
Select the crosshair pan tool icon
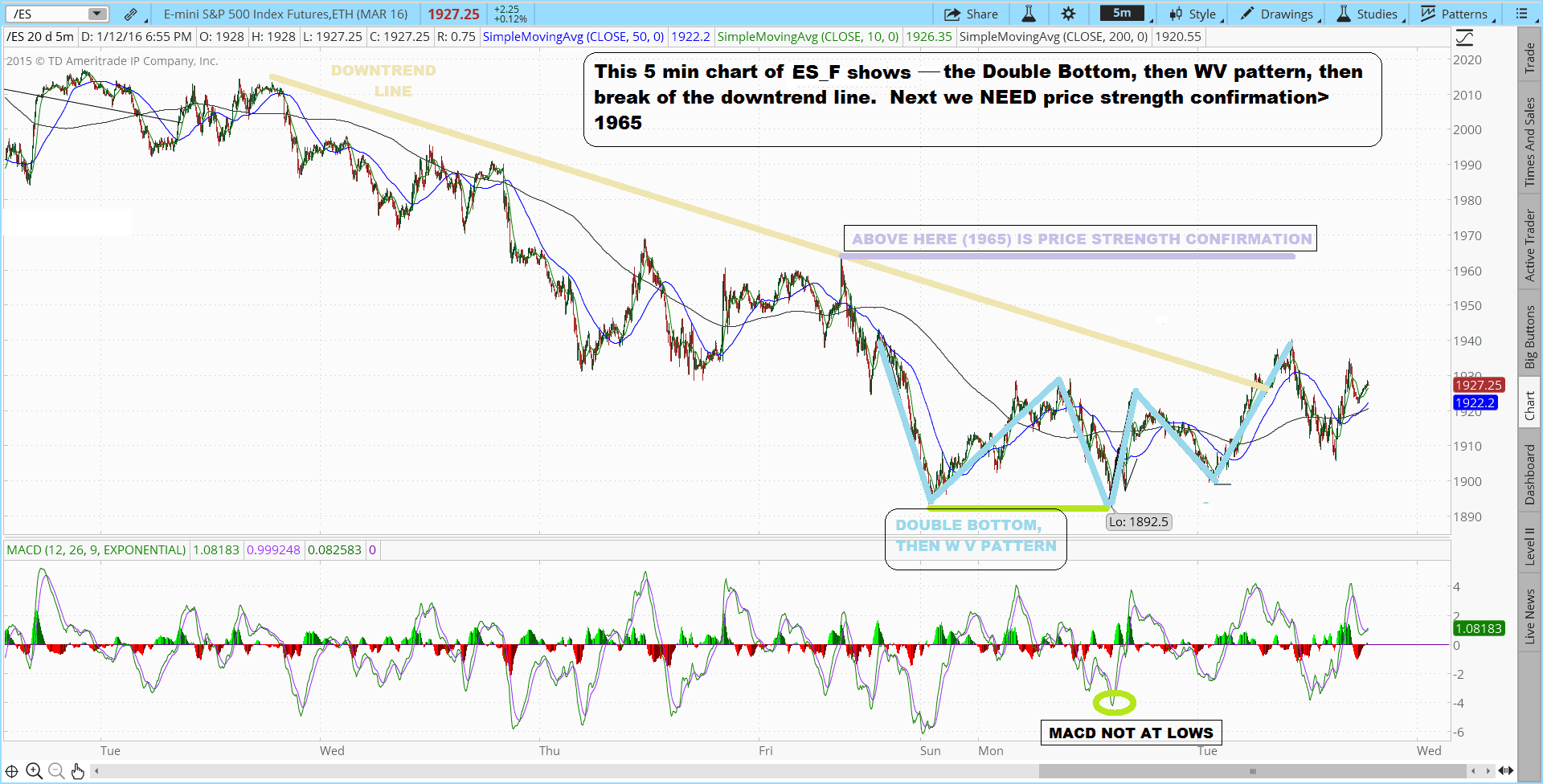[x=12, y=771]
